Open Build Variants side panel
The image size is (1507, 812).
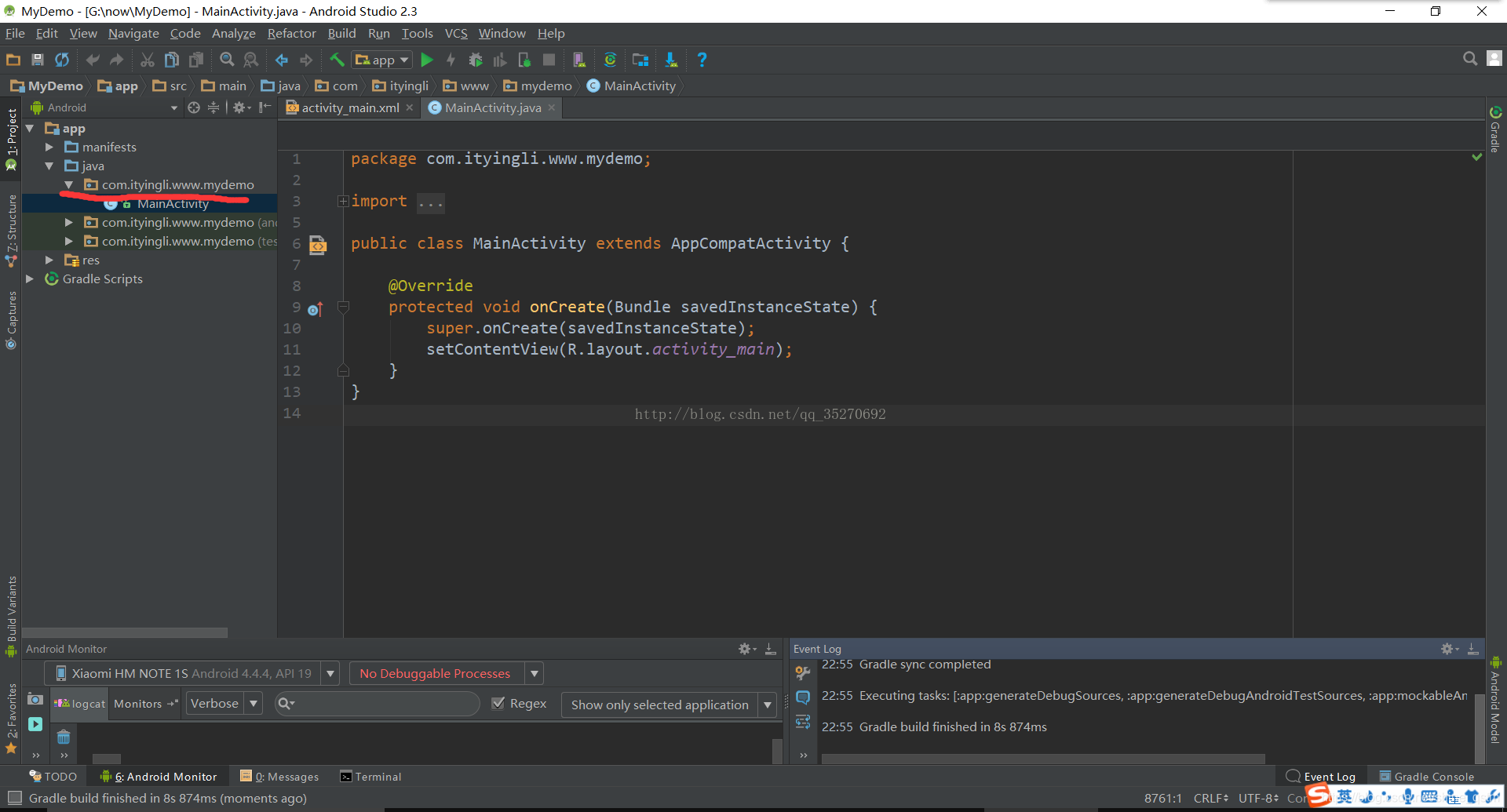[11, 616]
